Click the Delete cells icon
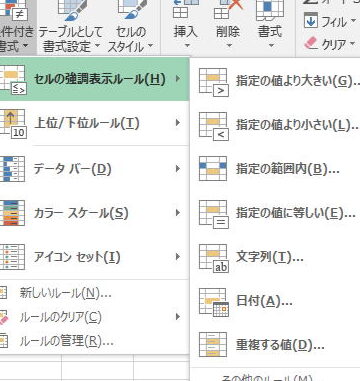Viewport: 360px width, 381px height. click(x=228, y=9)
